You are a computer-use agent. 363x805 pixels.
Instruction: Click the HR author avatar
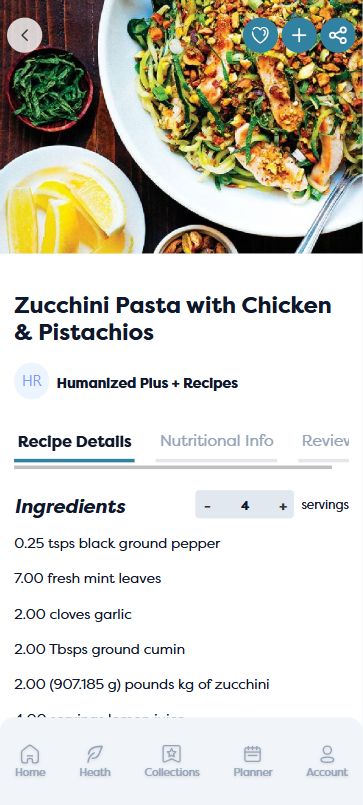[x=32, y=381]
